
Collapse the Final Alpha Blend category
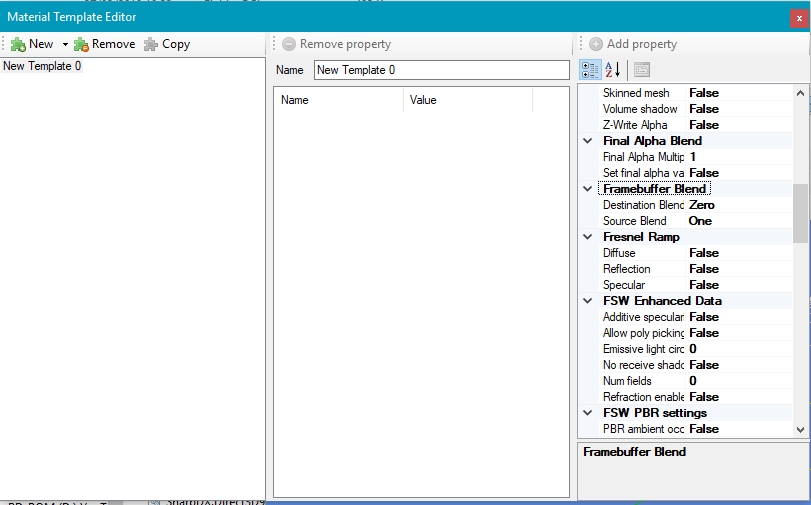click(x=587, y=141)
